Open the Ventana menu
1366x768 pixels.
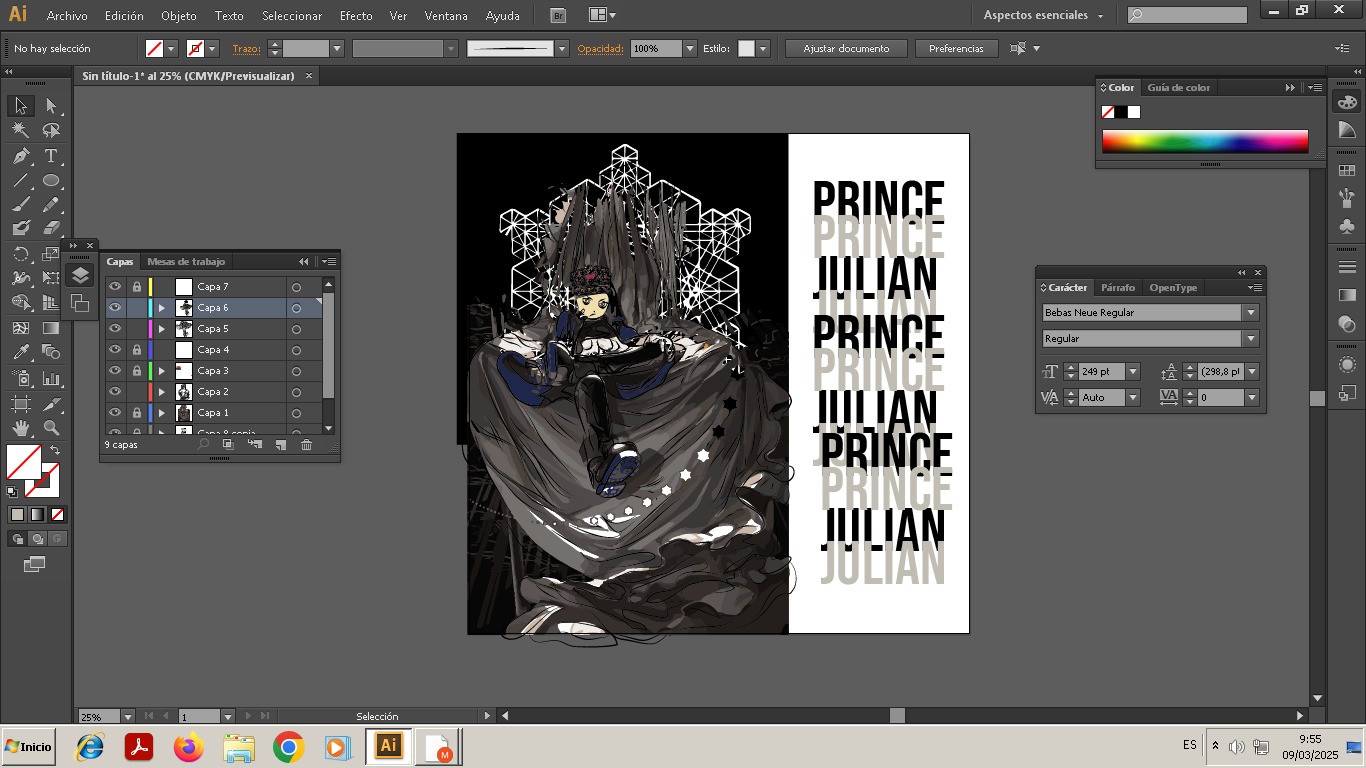point(446,16)
